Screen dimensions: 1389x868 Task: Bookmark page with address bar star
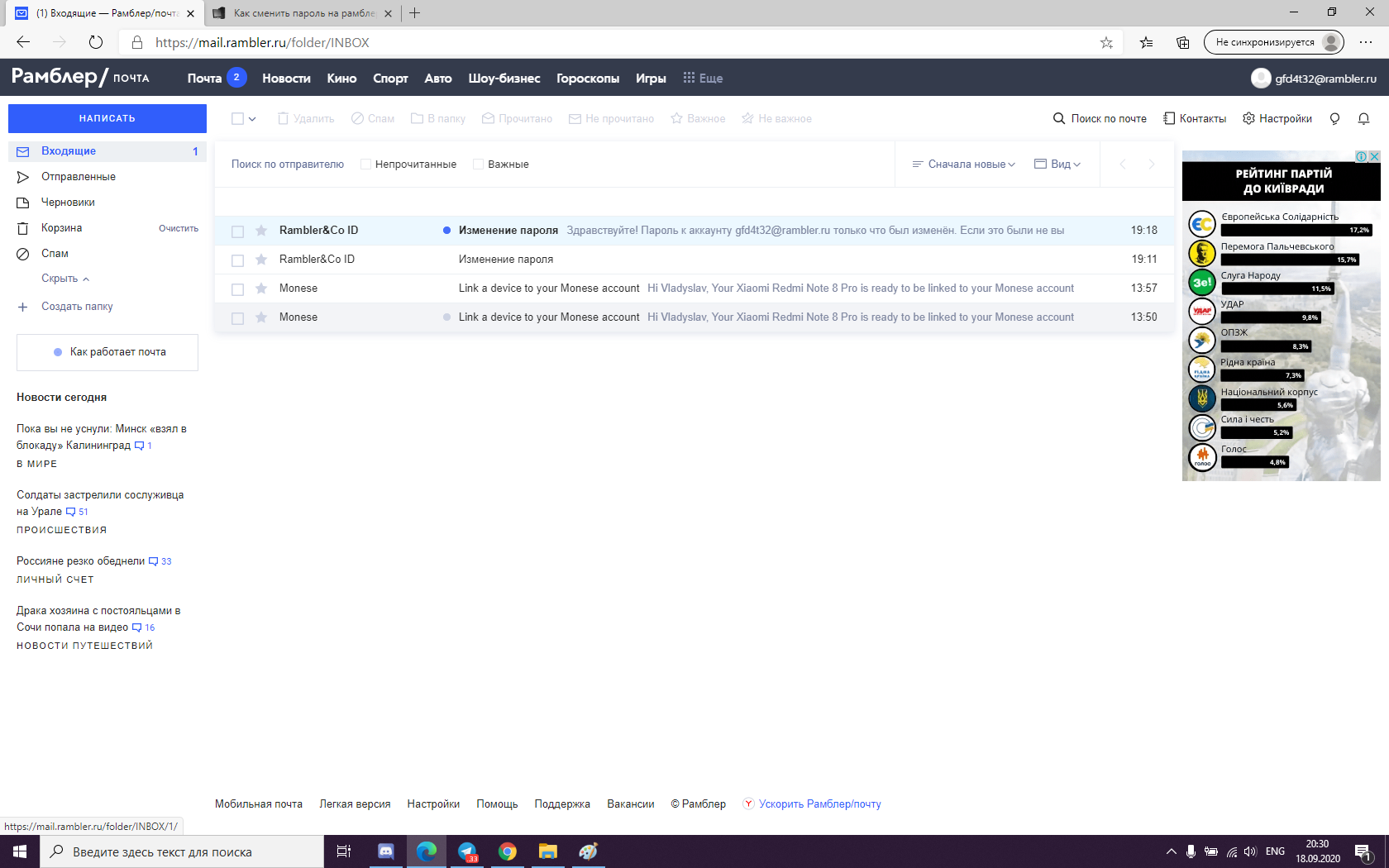1106,43
